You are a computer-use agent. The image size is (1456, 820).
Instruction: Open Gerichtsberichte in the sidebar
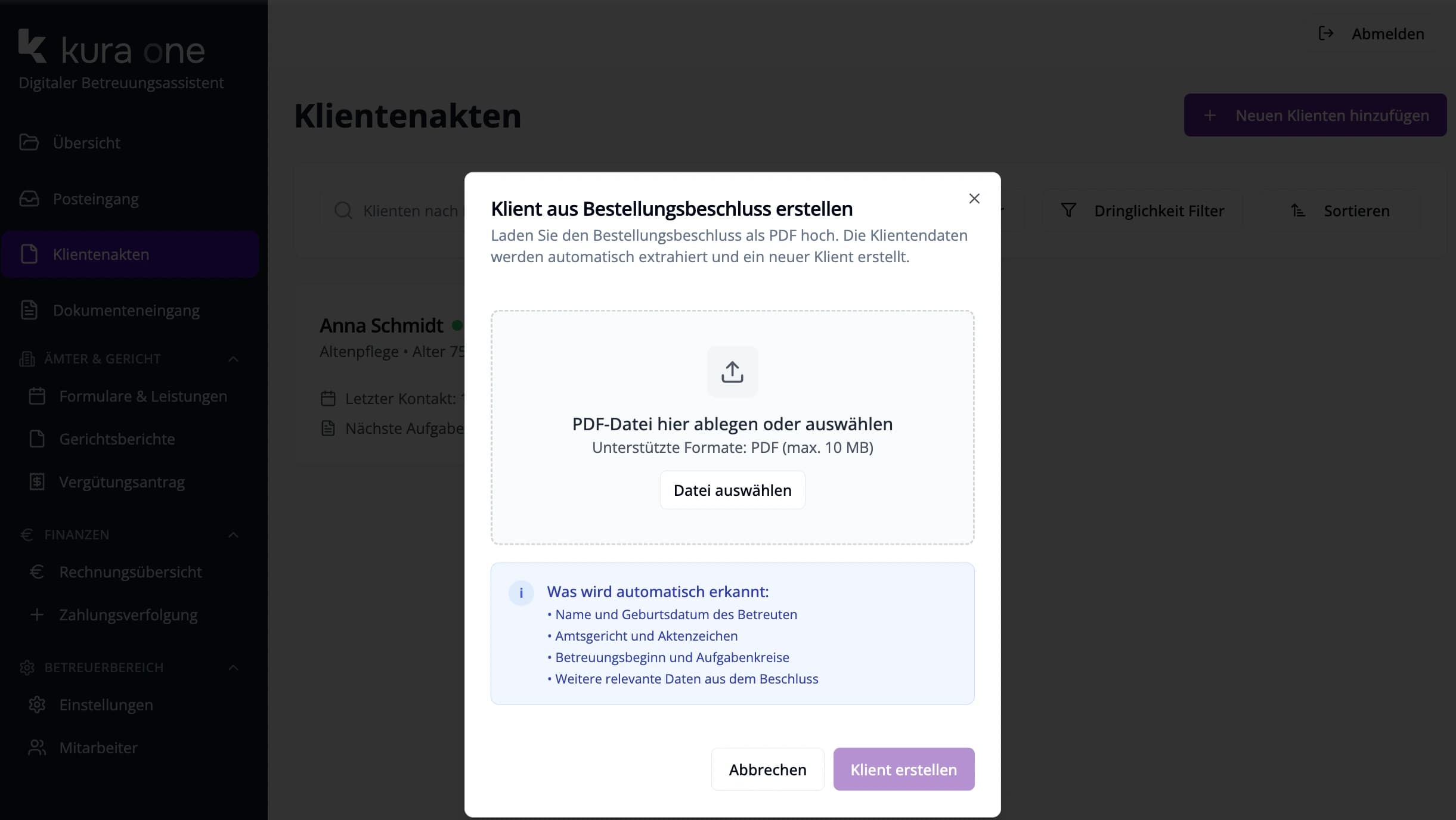[x=117, y=439]
